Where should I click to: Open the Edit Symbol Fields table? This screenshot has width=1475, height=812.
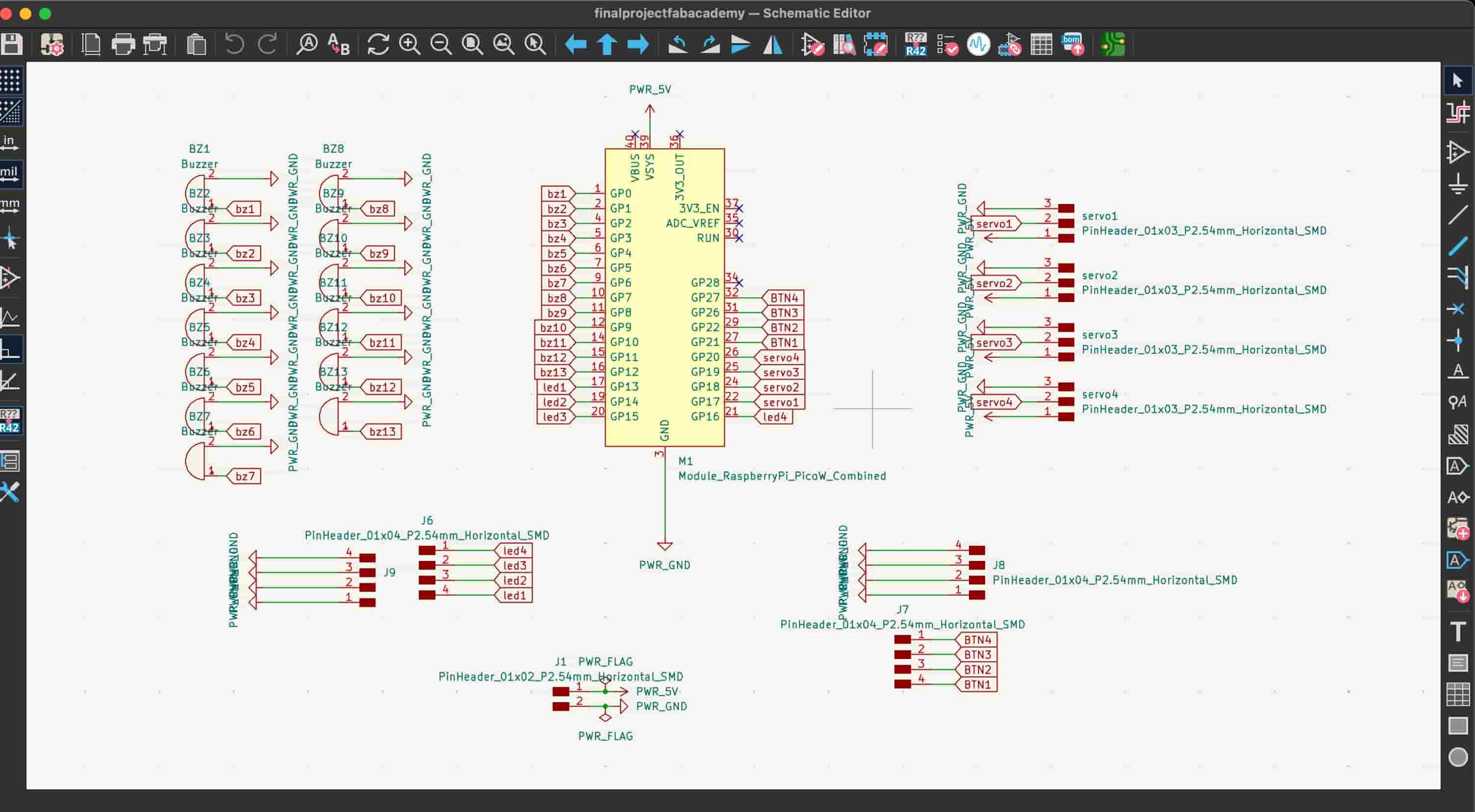tap(1041, 44)
